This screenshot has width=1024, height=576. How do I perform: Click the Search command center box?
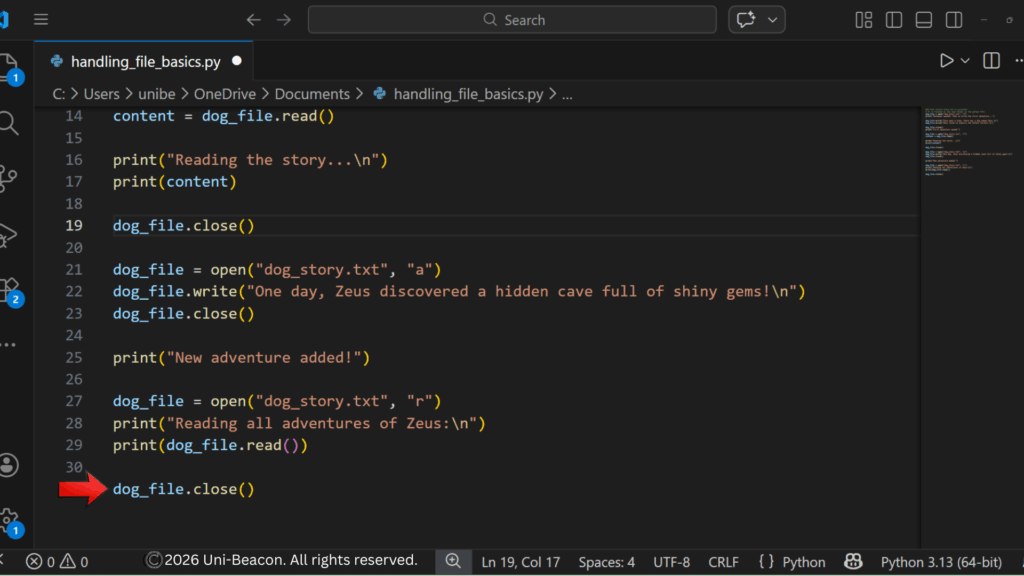coord(512,20)
